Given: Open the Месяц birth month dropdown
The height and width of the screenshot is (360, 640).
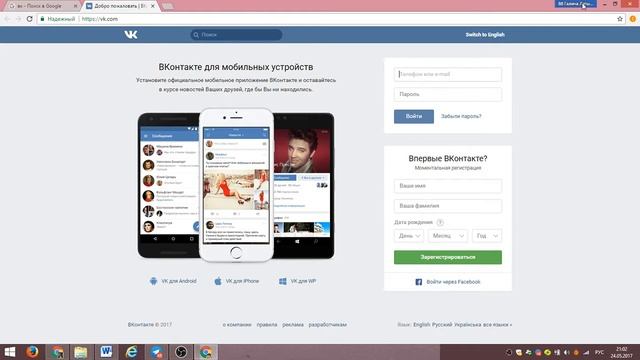Looking at the screenshot, I should 448,236.
